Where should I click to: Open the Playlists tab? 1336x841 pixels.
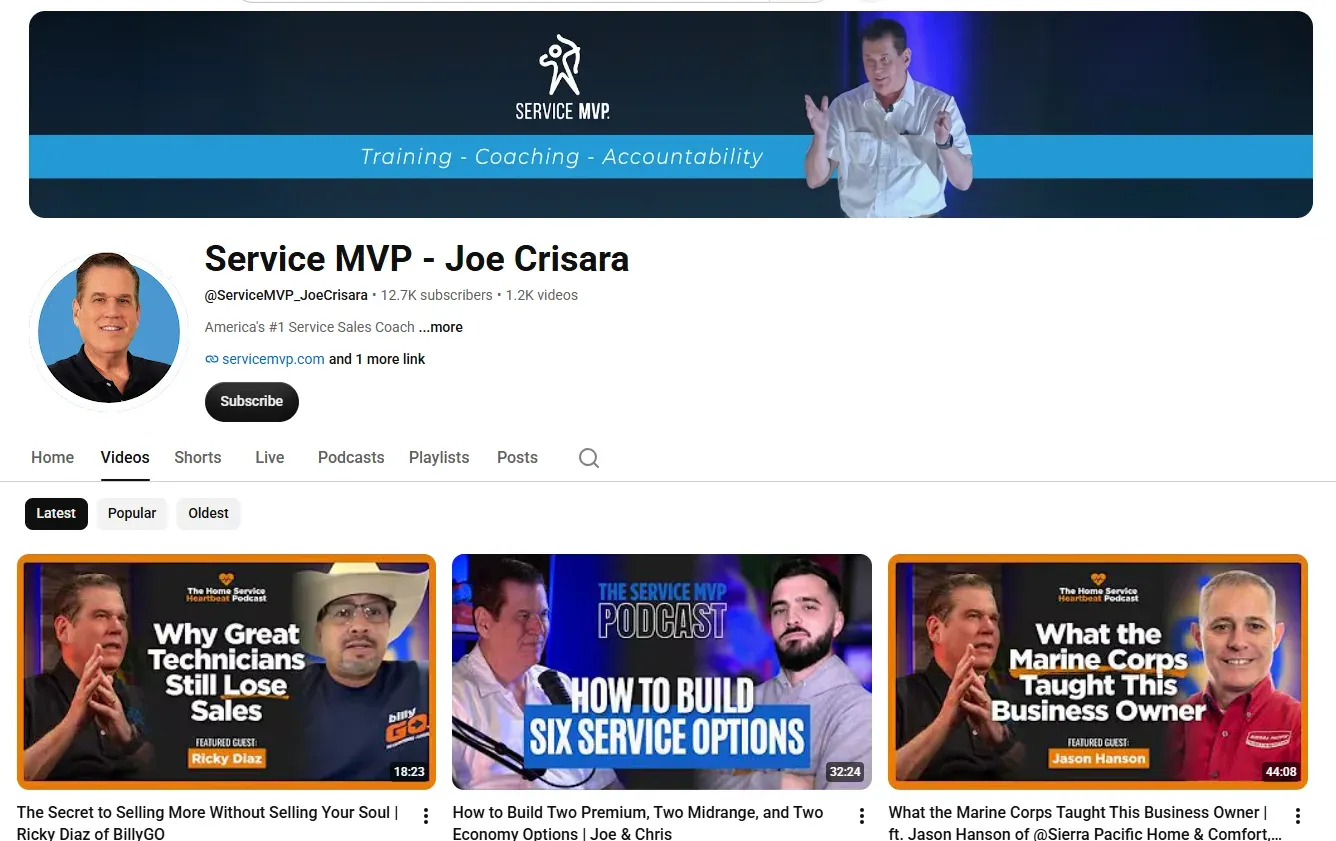(x=439, y=457)
